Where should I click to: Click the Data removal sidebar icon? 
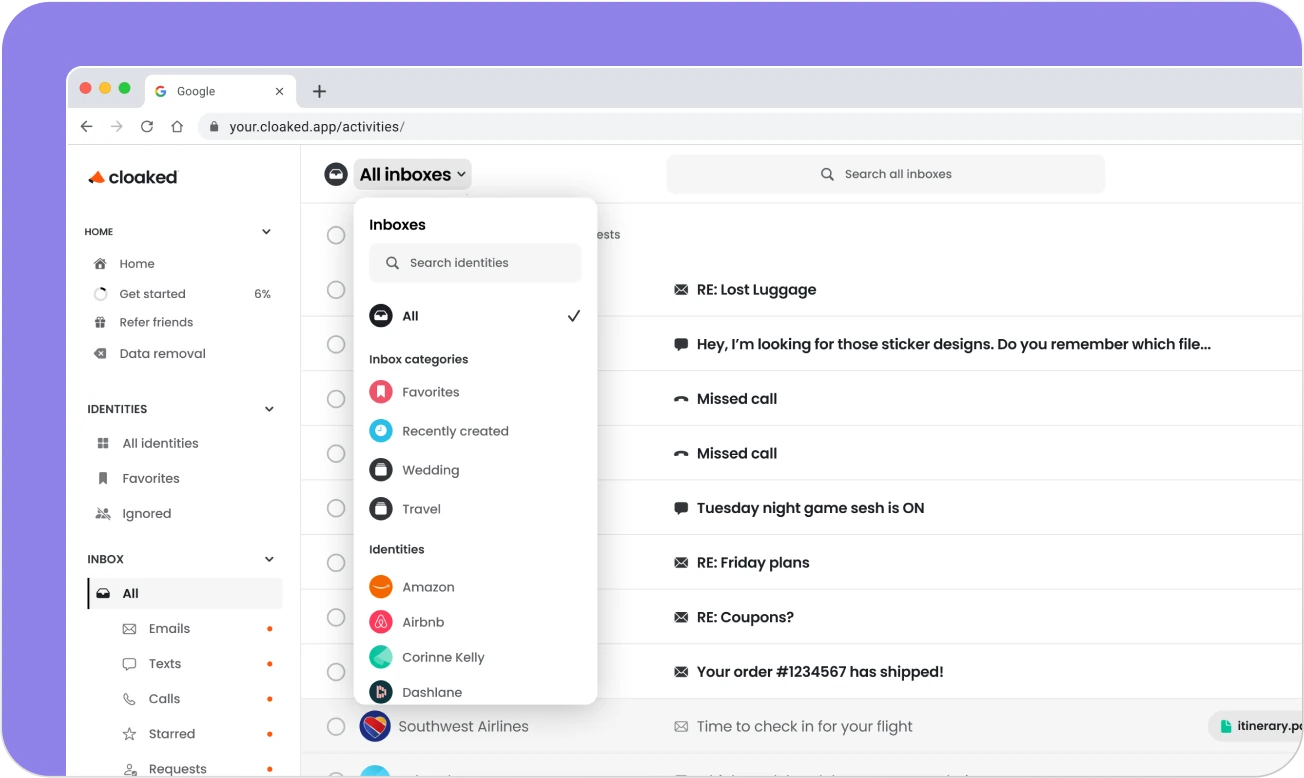pos(99,353)
